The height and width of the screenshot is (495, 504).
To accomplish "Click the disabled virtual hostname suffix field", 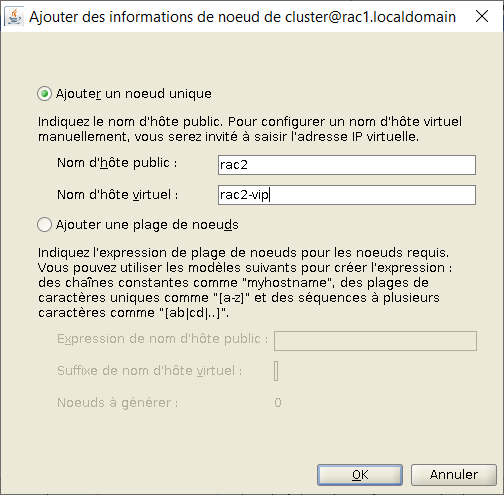I will click(276, 371).
